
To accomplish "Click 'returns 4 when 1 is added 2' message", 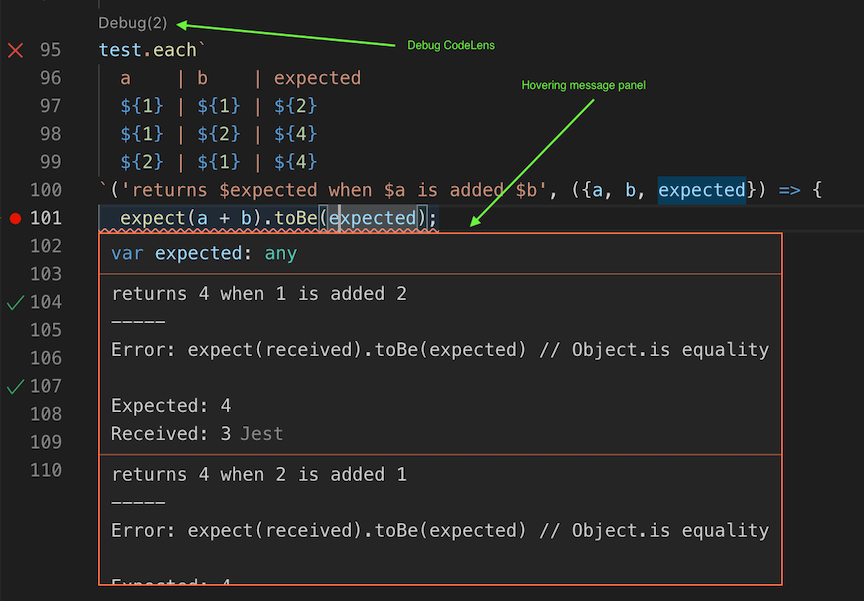I will pos(259,294).
